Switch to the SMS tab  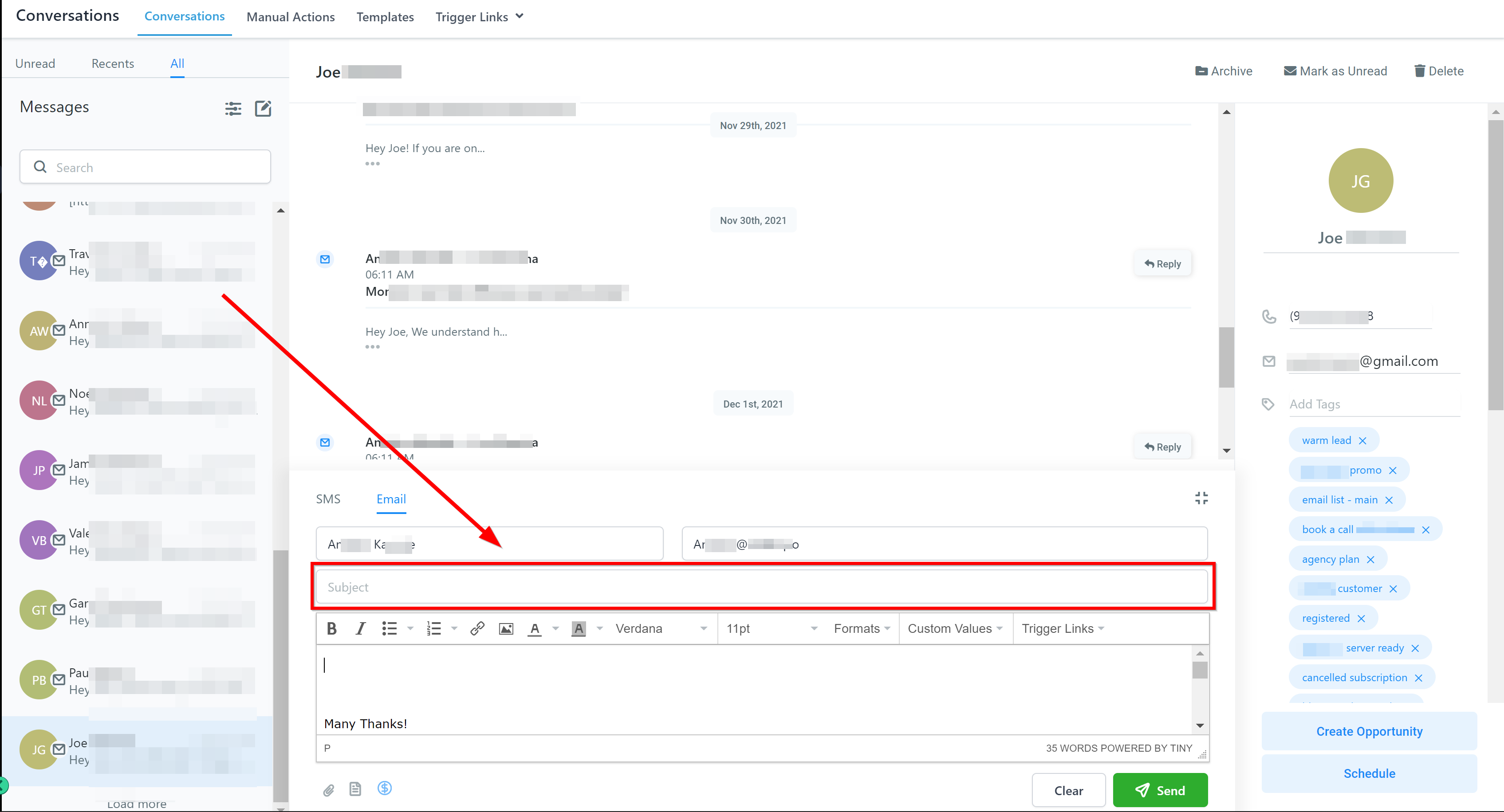pyautogui.click(x=328, y=499)
